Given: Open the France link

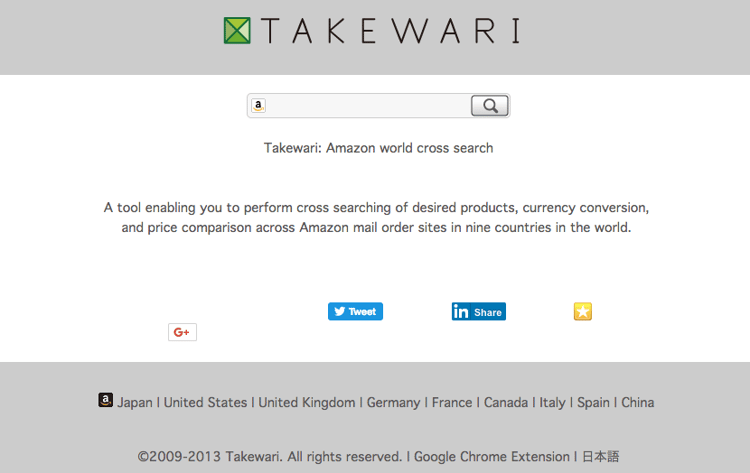Looking at the screenshot, I should pyautogui.click(x=452, y=403).
